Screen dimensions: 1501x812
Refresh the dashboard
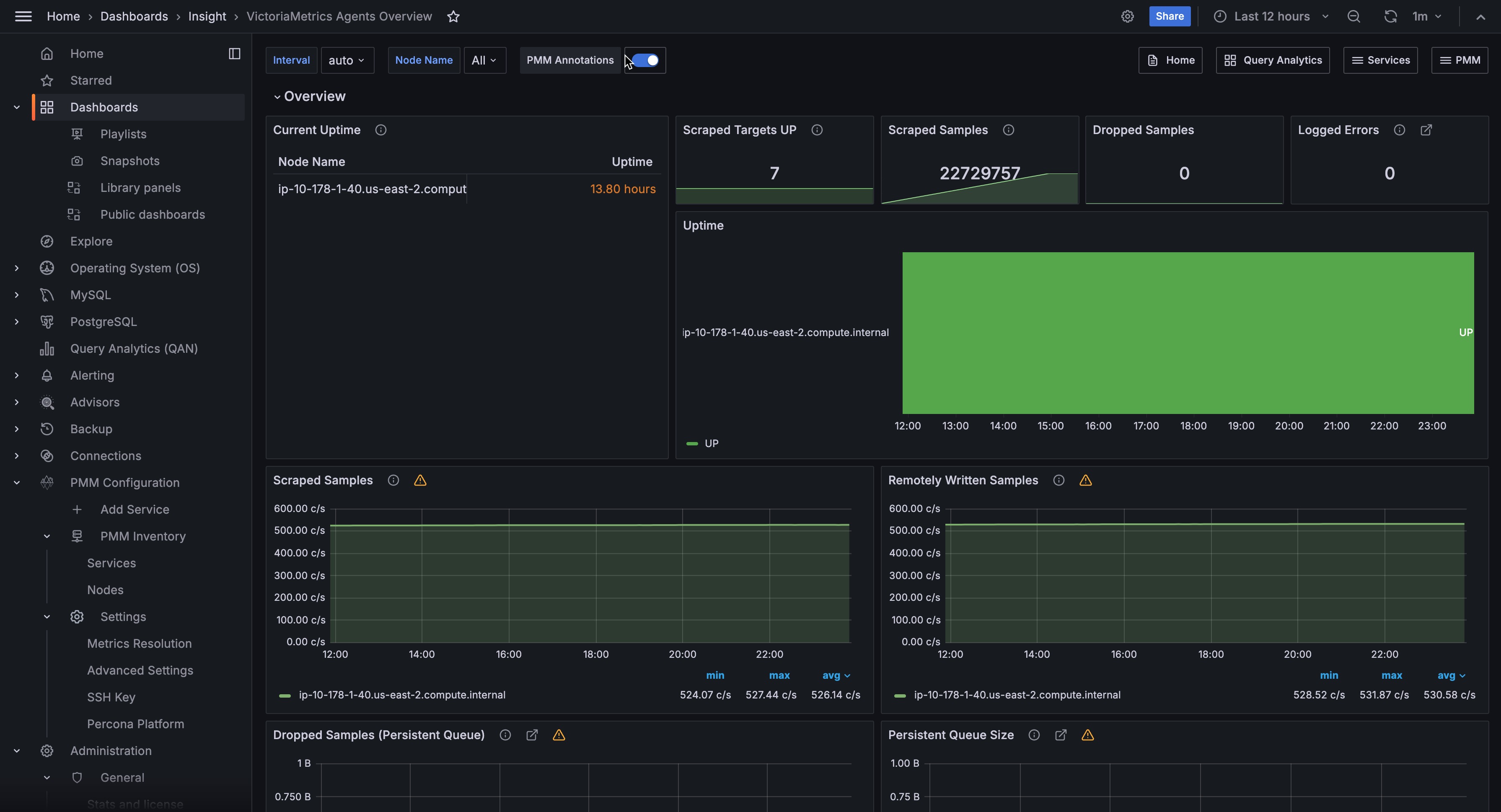click(1390, 16)
